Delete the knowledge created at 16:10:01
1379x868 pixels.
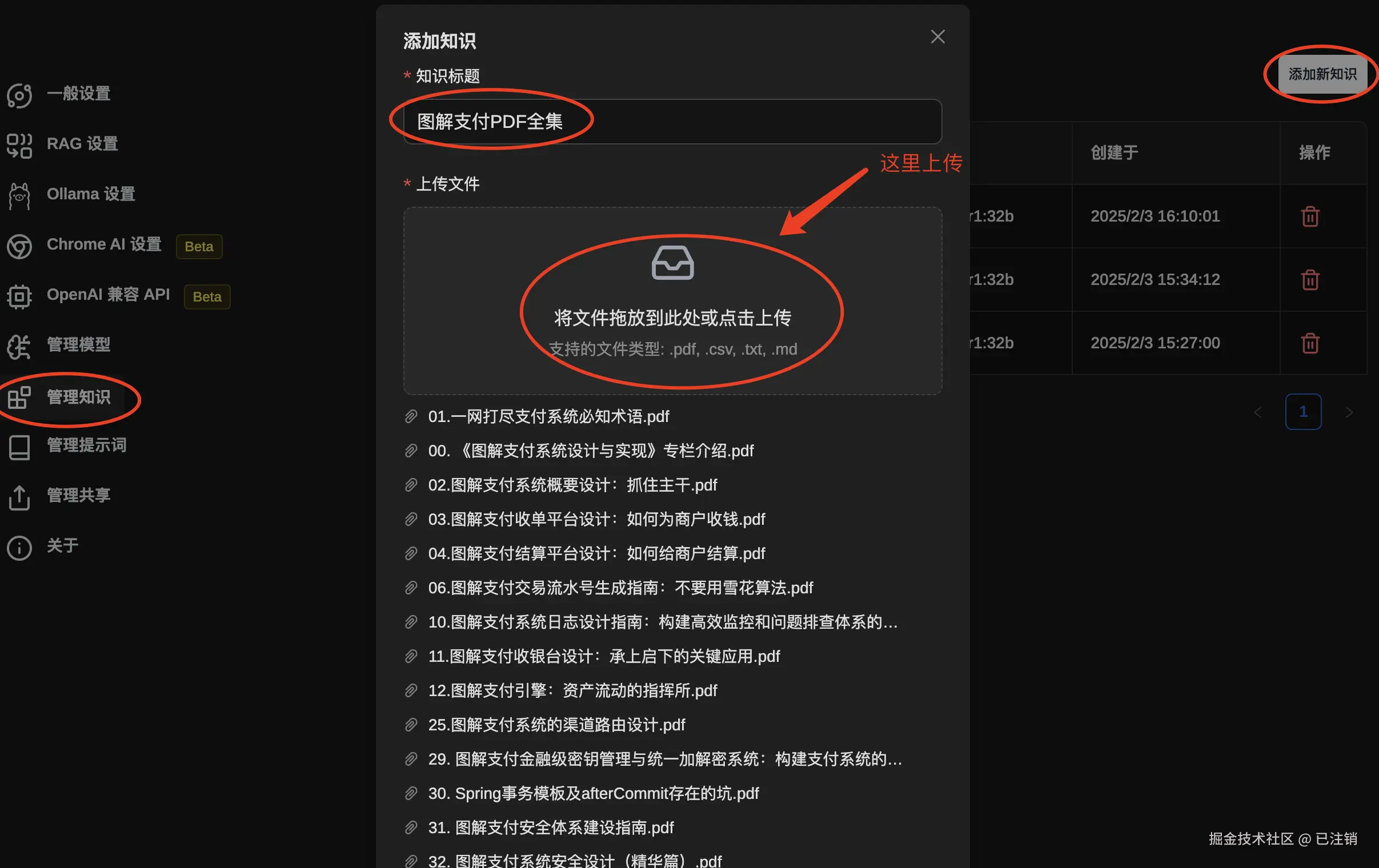pos(1310,216)
